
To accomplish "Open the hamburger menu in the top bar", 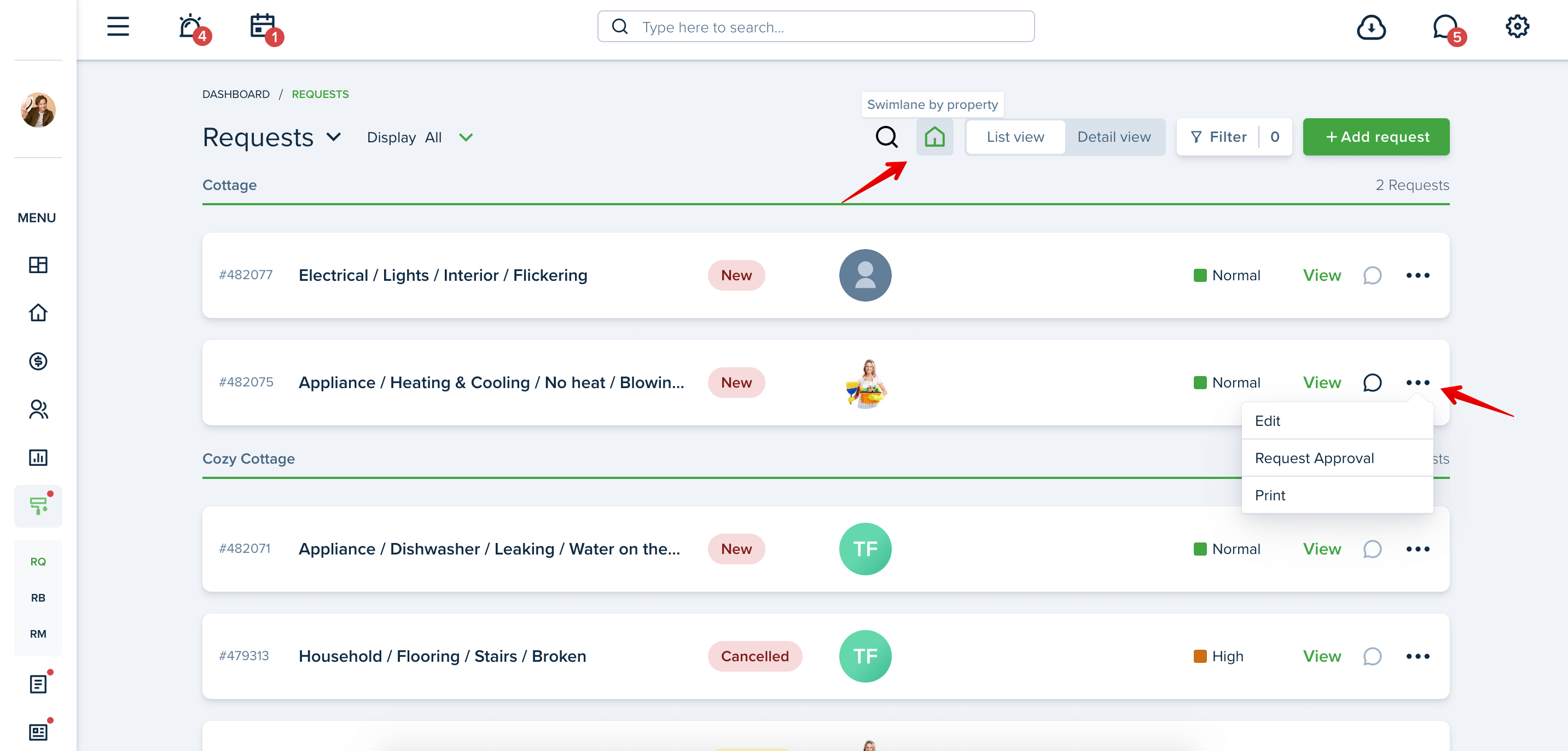I will (118, 27).
